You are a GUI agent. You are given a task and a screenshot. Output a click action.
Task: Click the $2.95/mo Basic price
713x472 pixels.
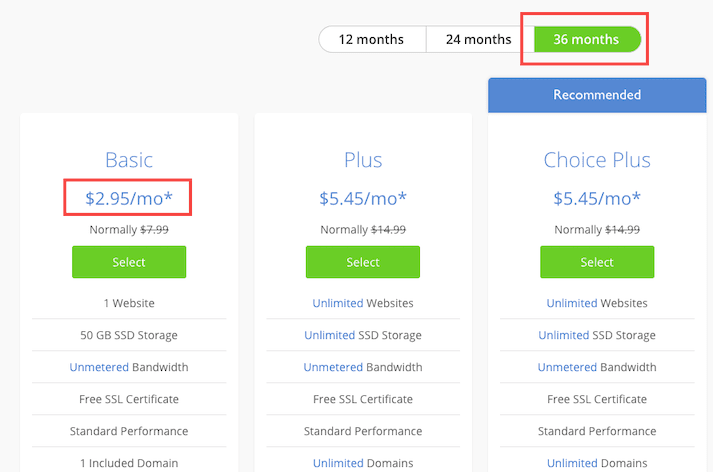129,198
